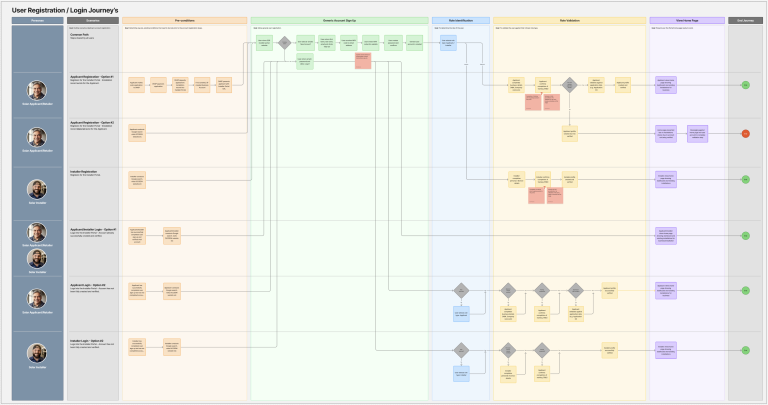Screen dimensions: 768x405
Task: Click the Installer Registration scenario label
Action: [x=84, y=172]
